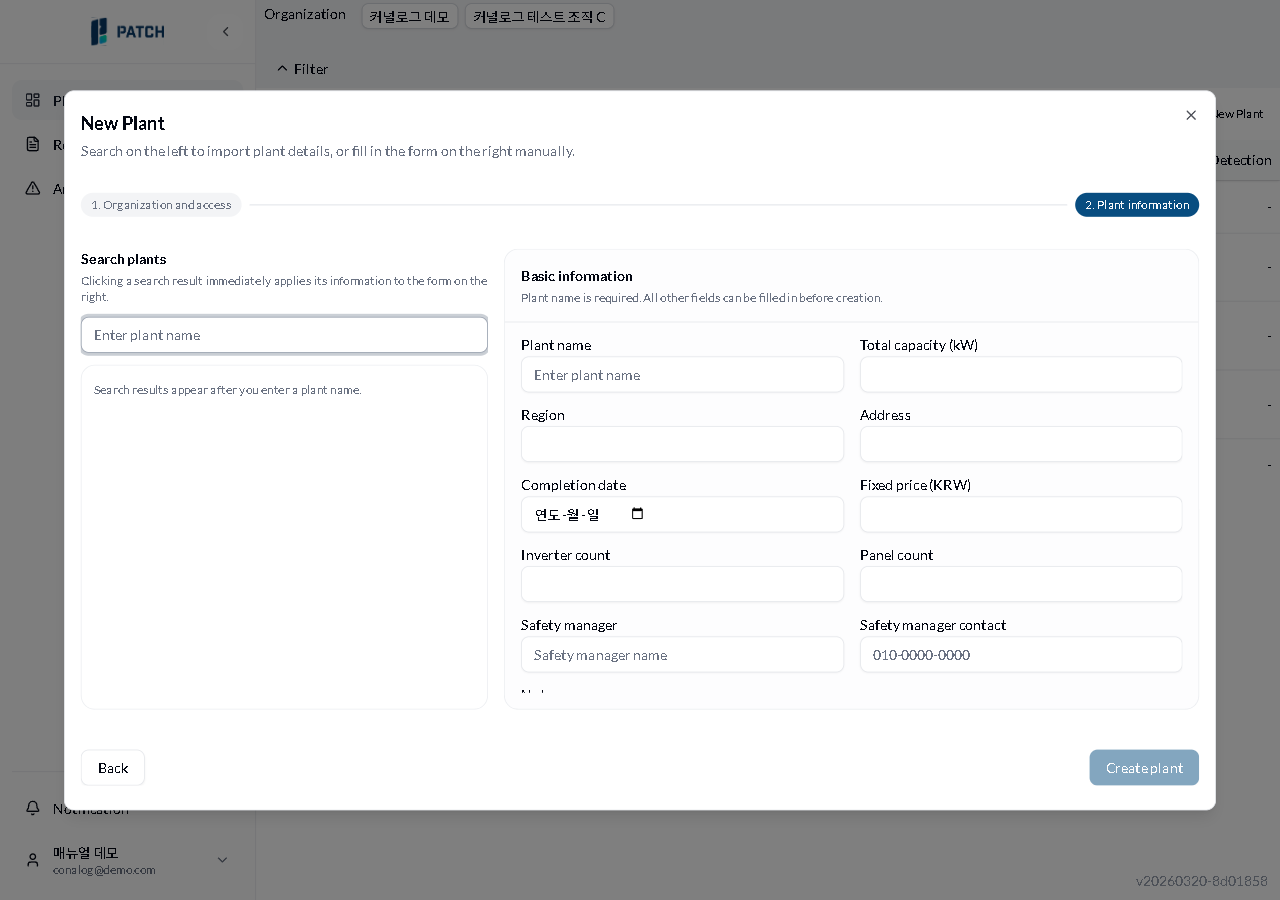Select the 커널로그 데모 organization chip
Viewport: 1280px width, 900px height.
pos(409,16)
